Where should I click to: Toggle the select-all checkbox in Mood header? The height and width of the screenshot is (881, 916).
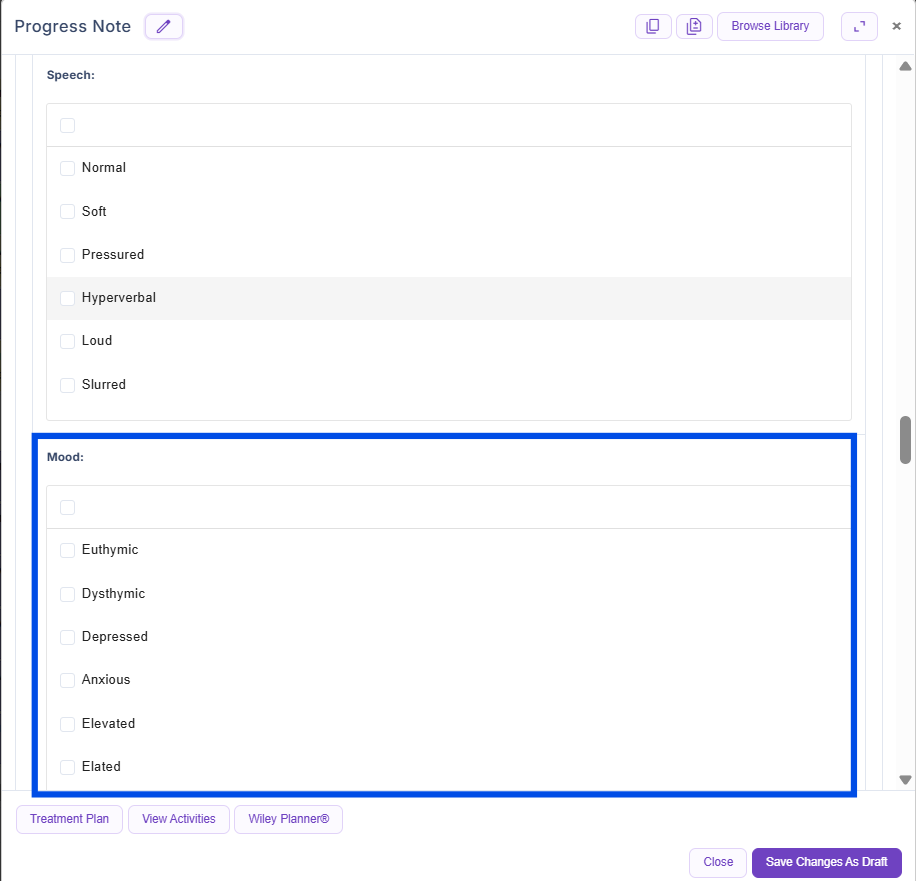click(68, 508)
